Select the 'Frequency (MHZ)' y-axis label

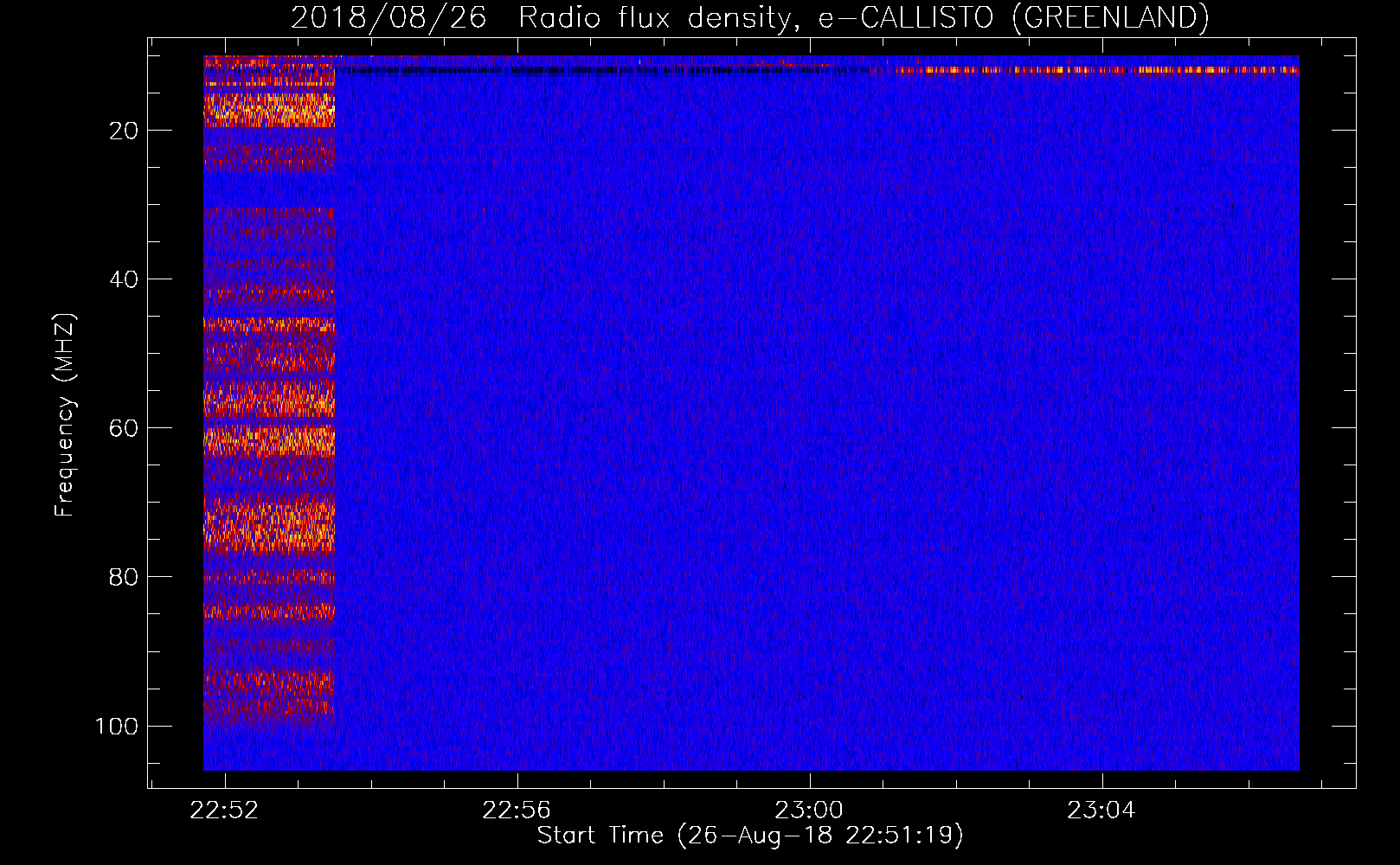pos(65,415)
